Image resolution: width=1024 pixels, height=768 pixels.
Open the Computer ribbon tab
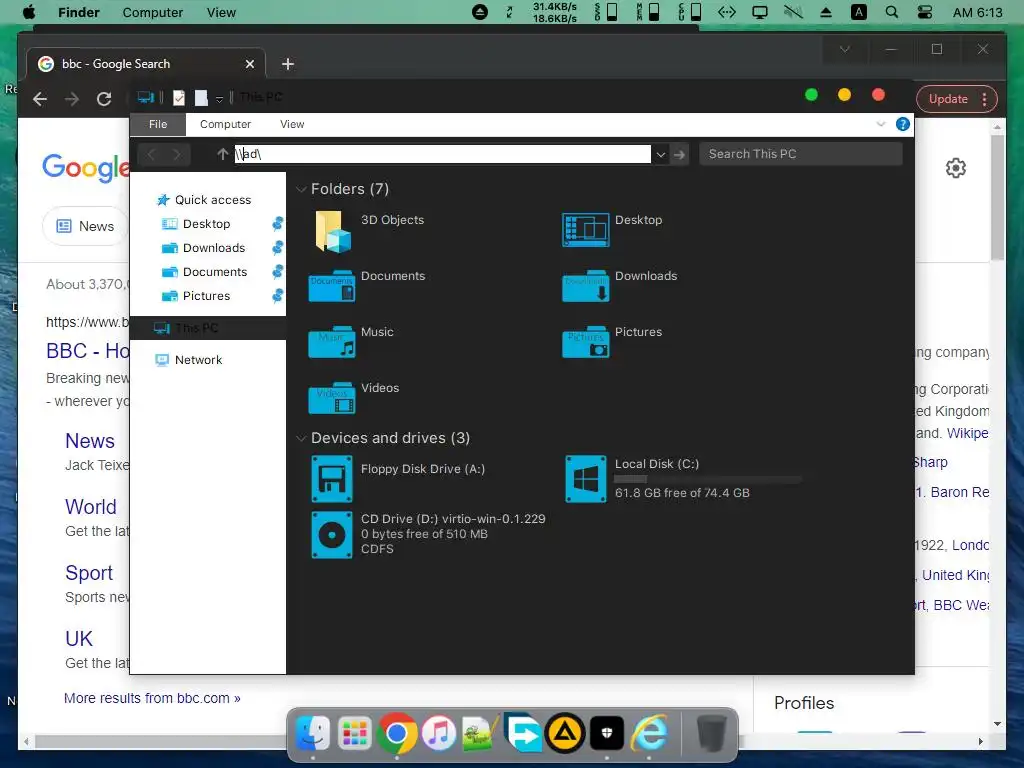pos(225,124)
